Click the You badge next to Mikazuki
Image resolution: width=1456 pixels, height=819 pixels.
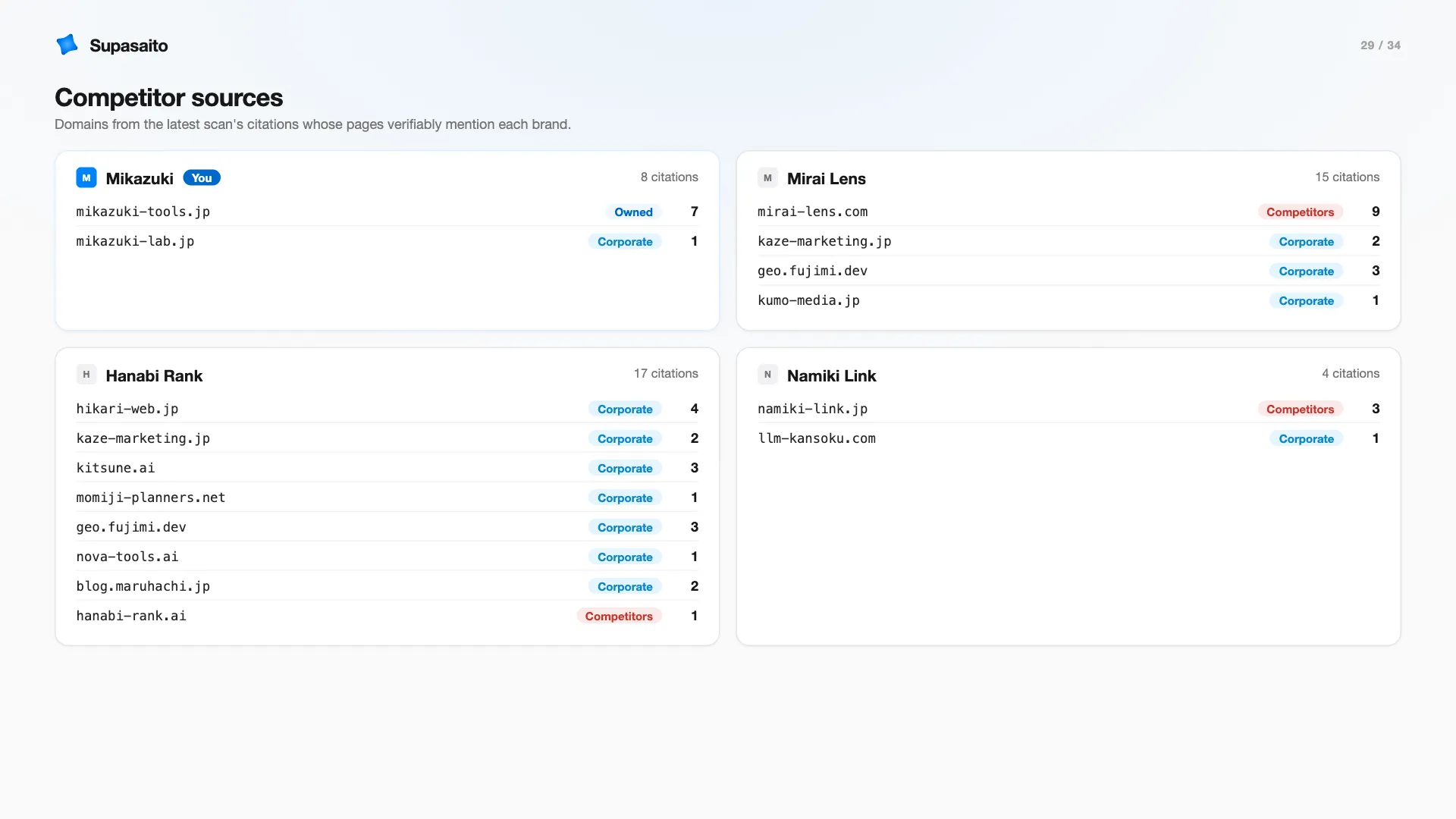point(202,178)
